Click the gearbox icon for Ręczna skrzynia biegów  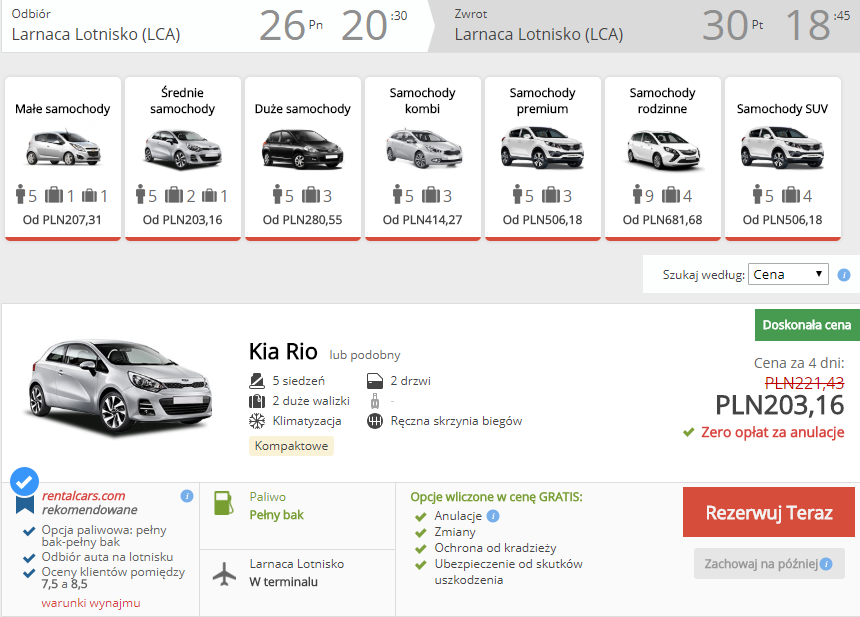375,421
